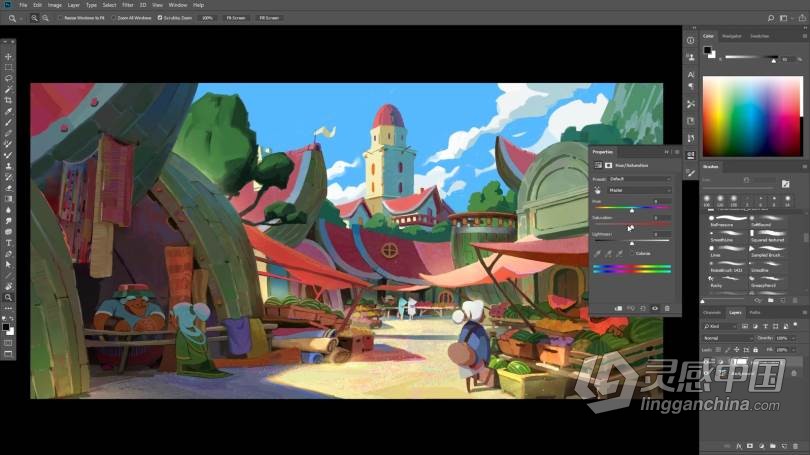Select the Eyedropper tool in left toolbar
The width and height of the screenshot is (810, 455).
[x=8, y=112]
